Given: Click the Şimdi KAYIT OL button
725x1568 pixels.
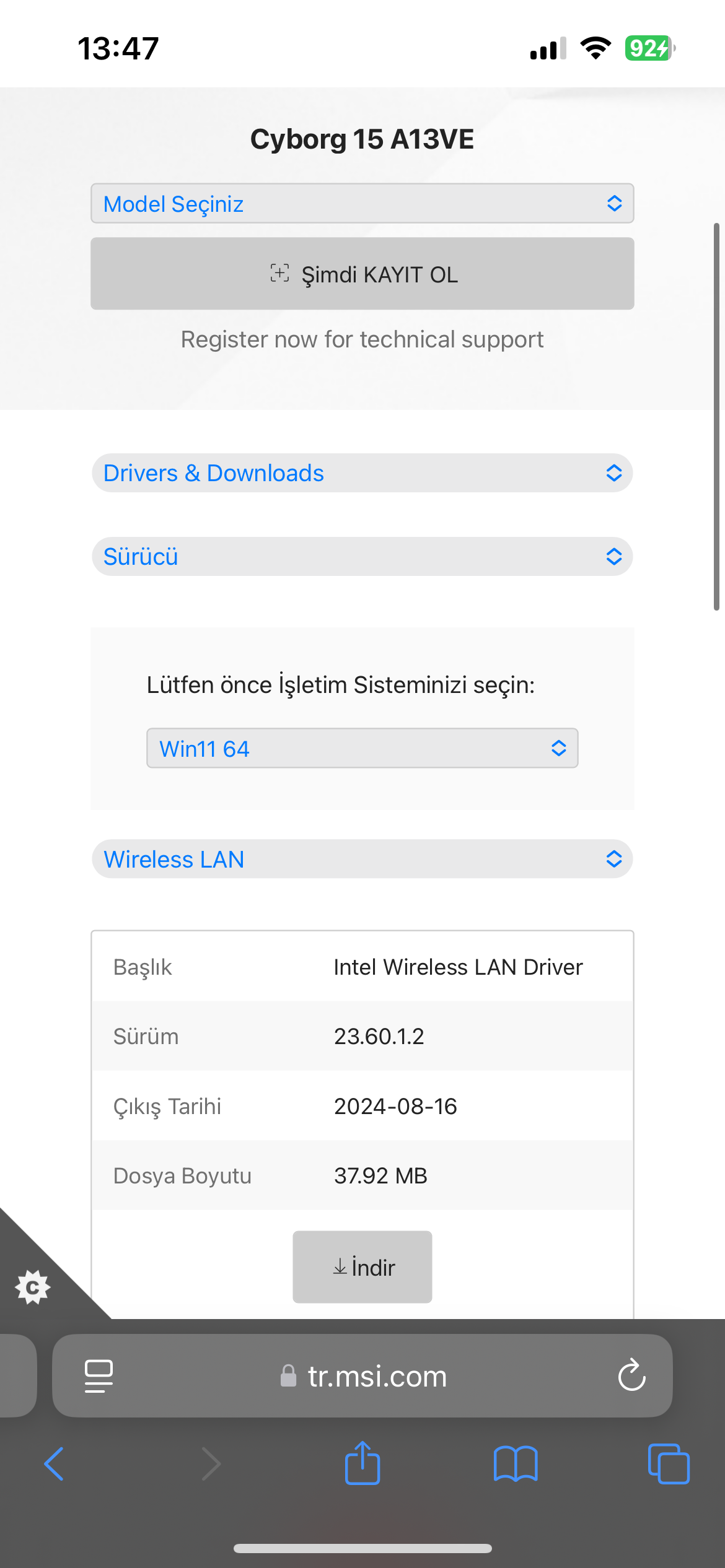Looking at the screenshot, I should 362,274.
